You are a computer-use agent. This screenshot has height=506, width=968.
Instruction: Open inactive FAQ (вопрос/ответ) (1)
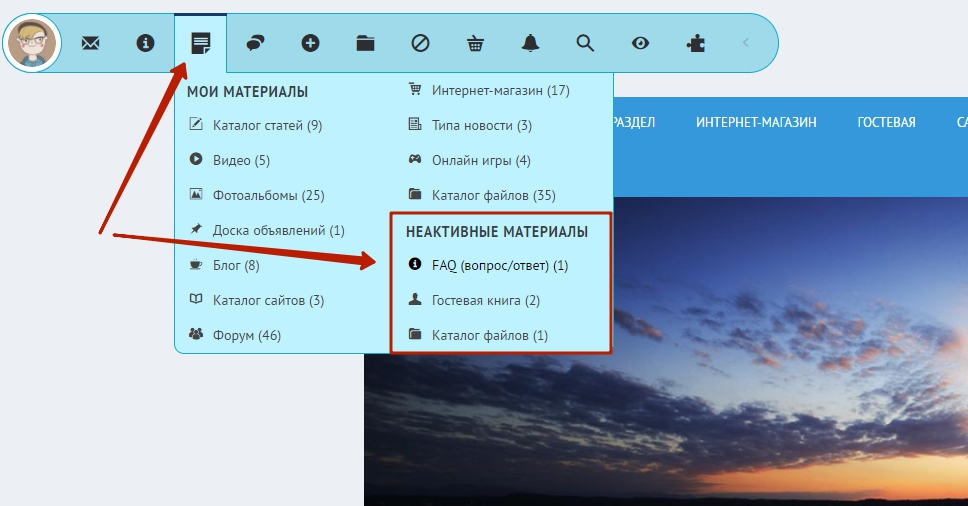point(499,265)
